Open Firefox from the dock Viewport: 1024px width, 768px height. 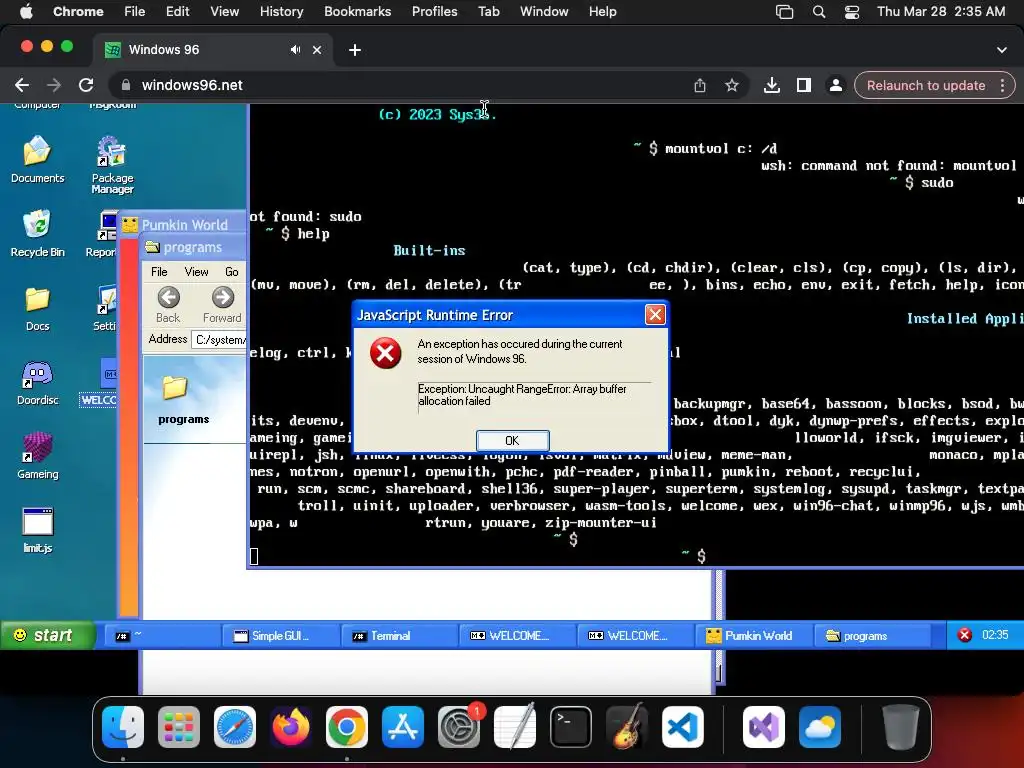coord(291,727)
